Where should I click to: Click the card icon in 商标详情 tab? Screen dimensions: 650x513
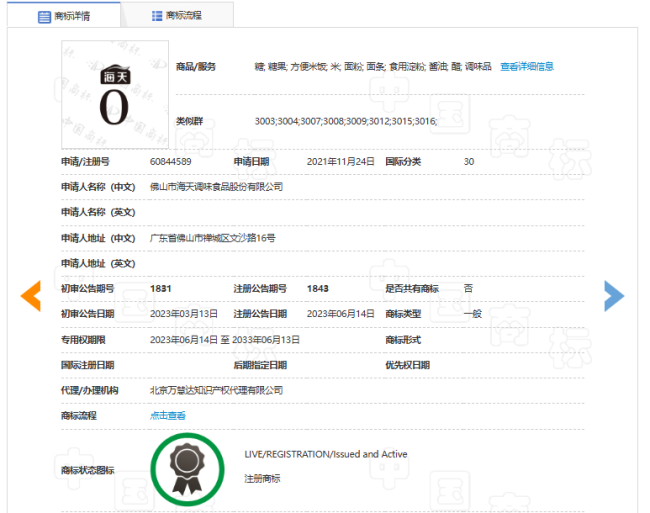click(x=44, y=16)
